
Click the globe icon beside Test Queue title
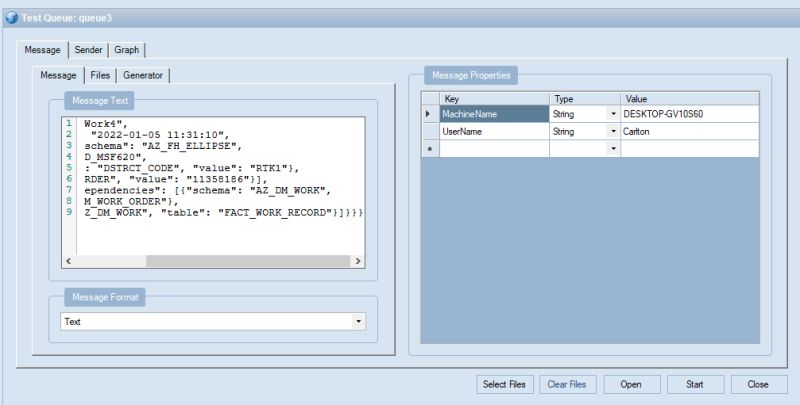click(11, 18)
